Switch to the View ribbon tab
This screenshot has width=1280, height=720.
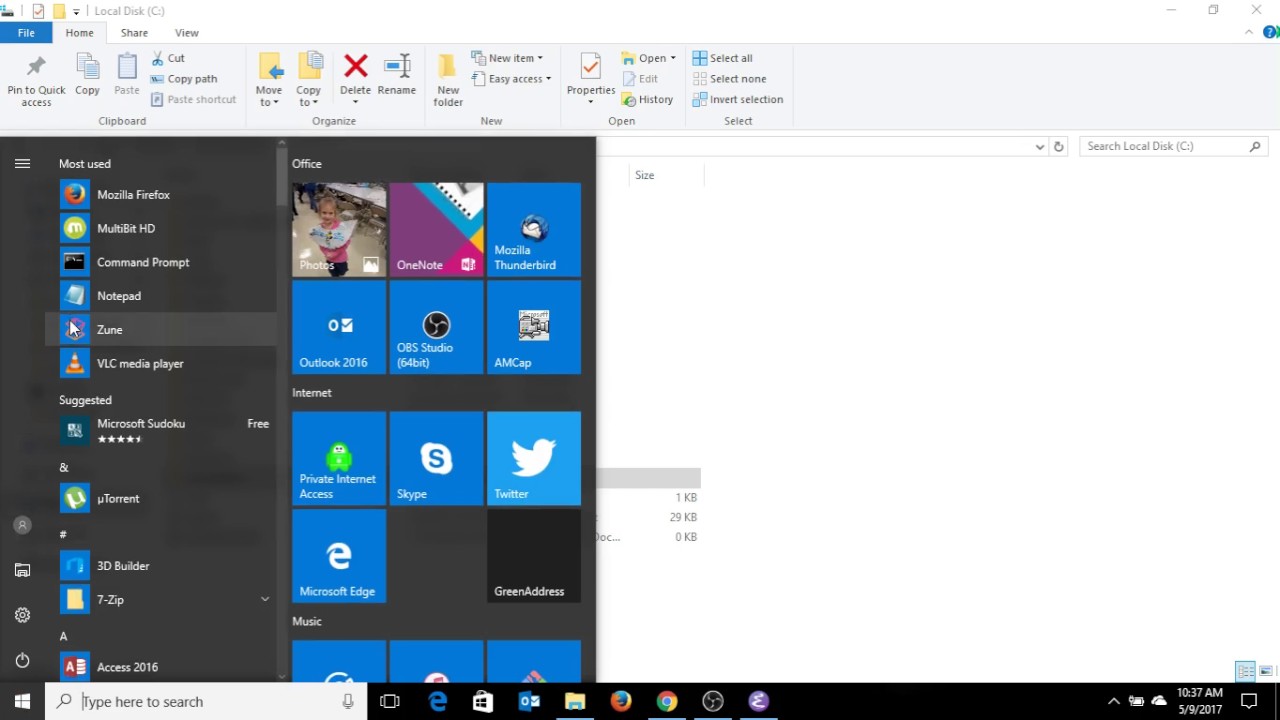[186, 33]
